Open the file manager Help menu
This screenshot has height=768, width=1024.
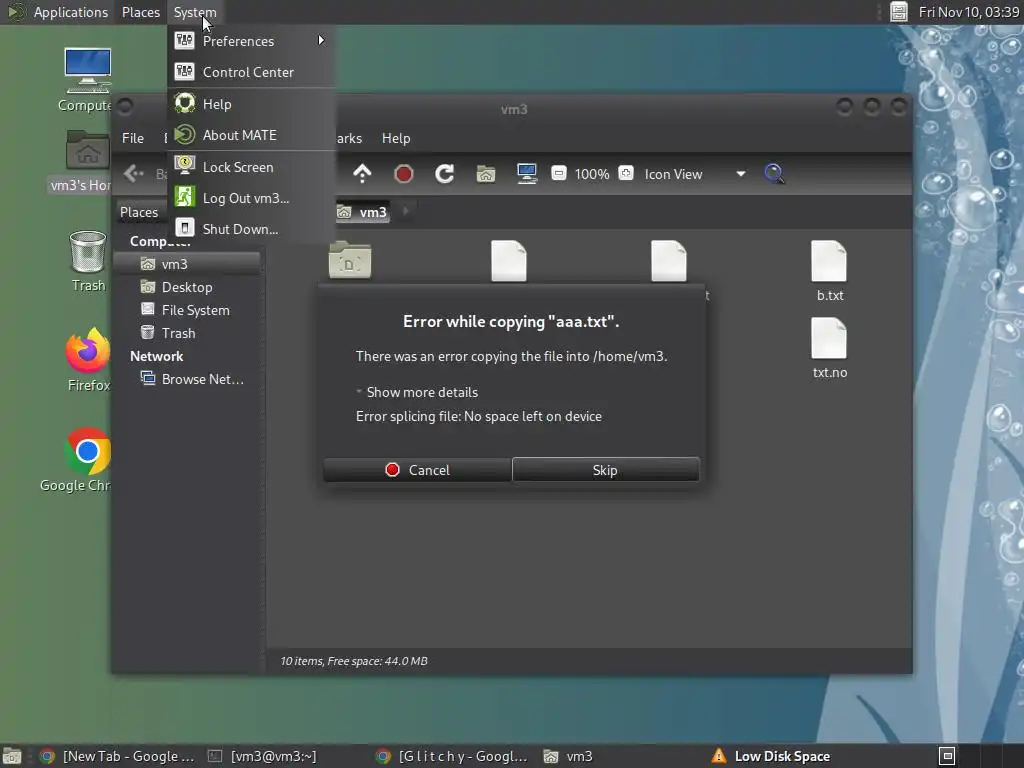(x=396, y=138)
